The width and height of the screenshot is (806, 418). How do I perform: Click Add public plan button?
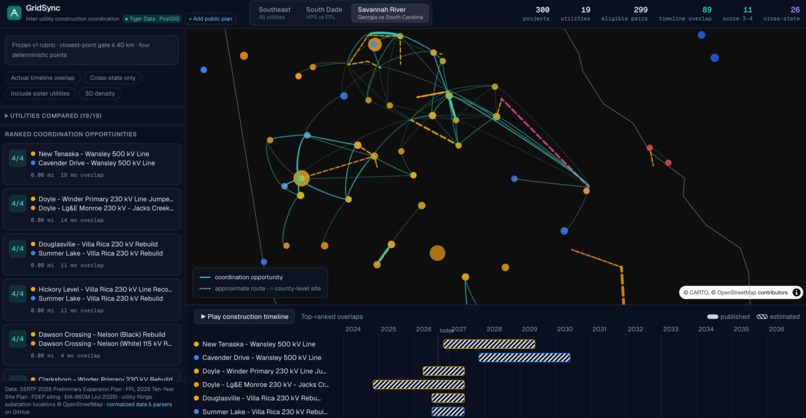pyautogui.click(x=210, y=19)
